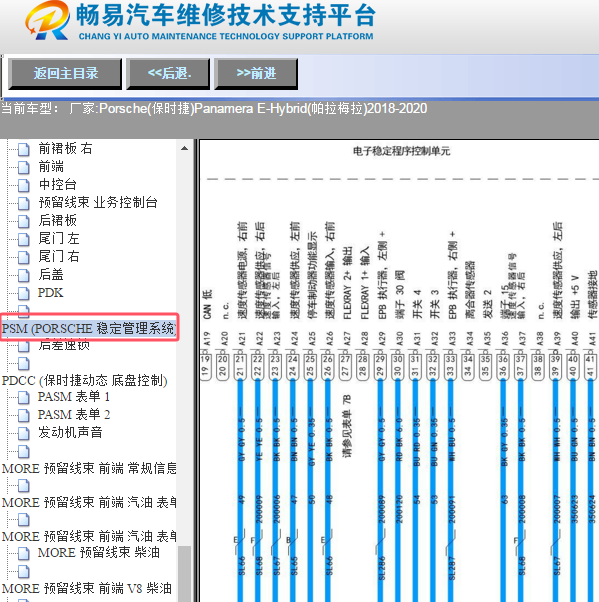599x602 pixels.
Task: Click the page icon next to 后盖
Action: click(x=23, y=275)
